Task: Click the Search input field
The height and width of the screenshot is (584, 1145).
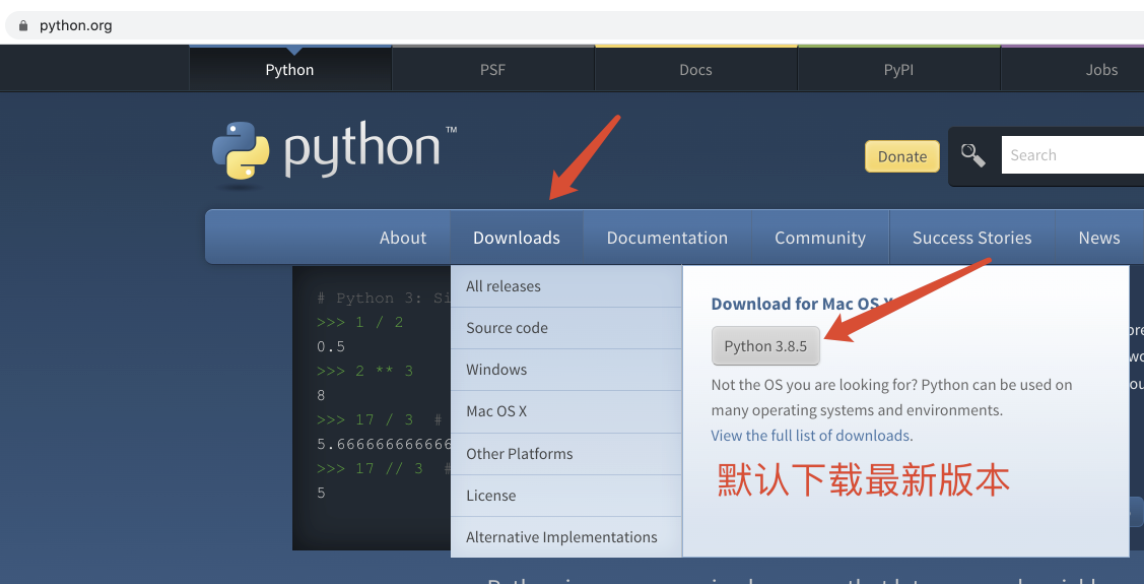Action: (x=1070, y=155)
